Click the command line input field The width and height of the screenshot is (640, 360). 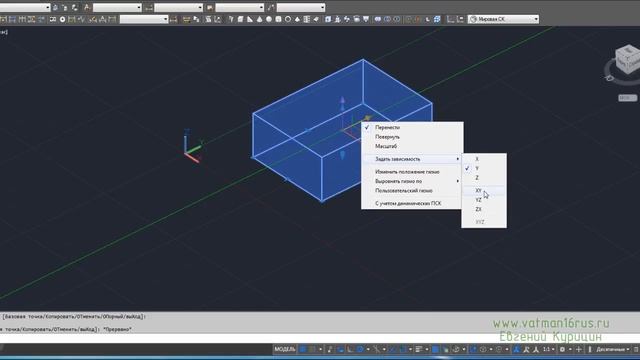pyautogui.click(x=320, y=338)
